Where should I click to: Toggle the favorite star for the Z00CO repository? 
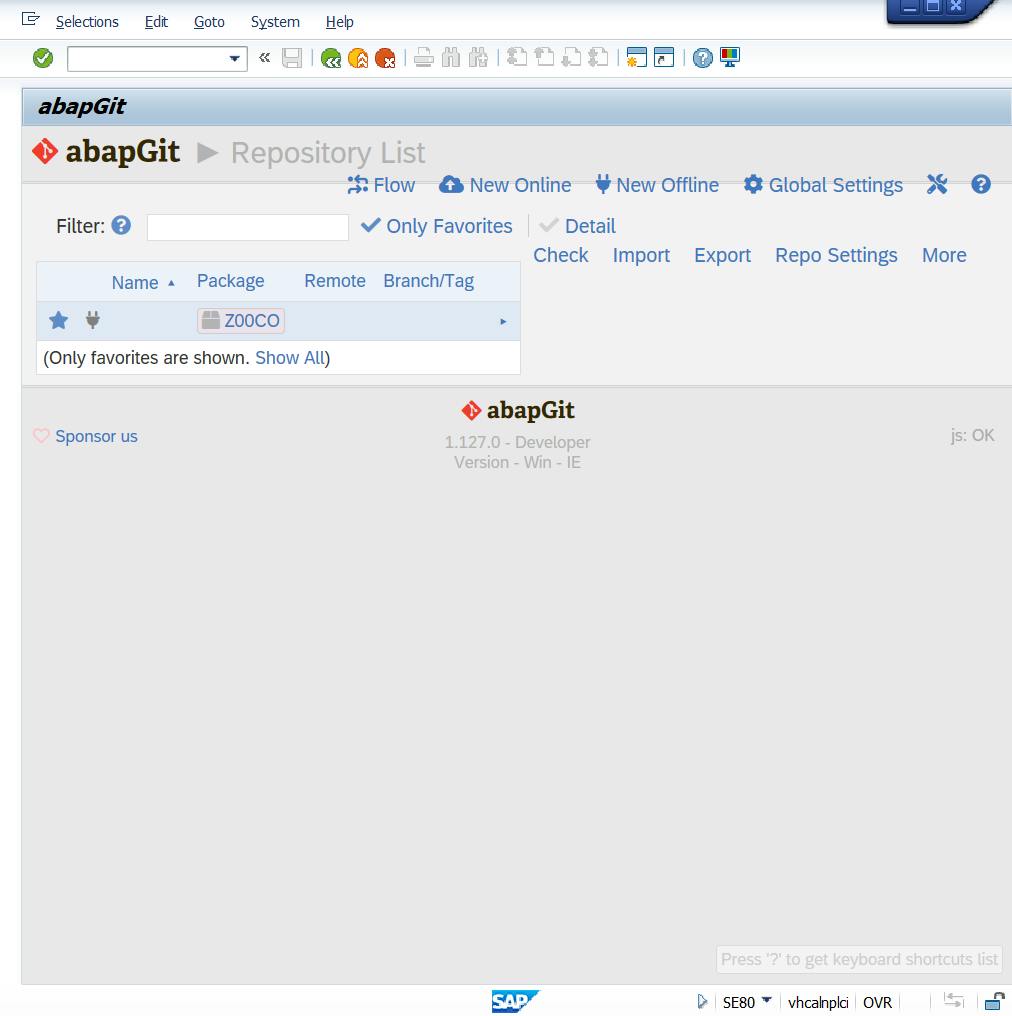[59, 320]
